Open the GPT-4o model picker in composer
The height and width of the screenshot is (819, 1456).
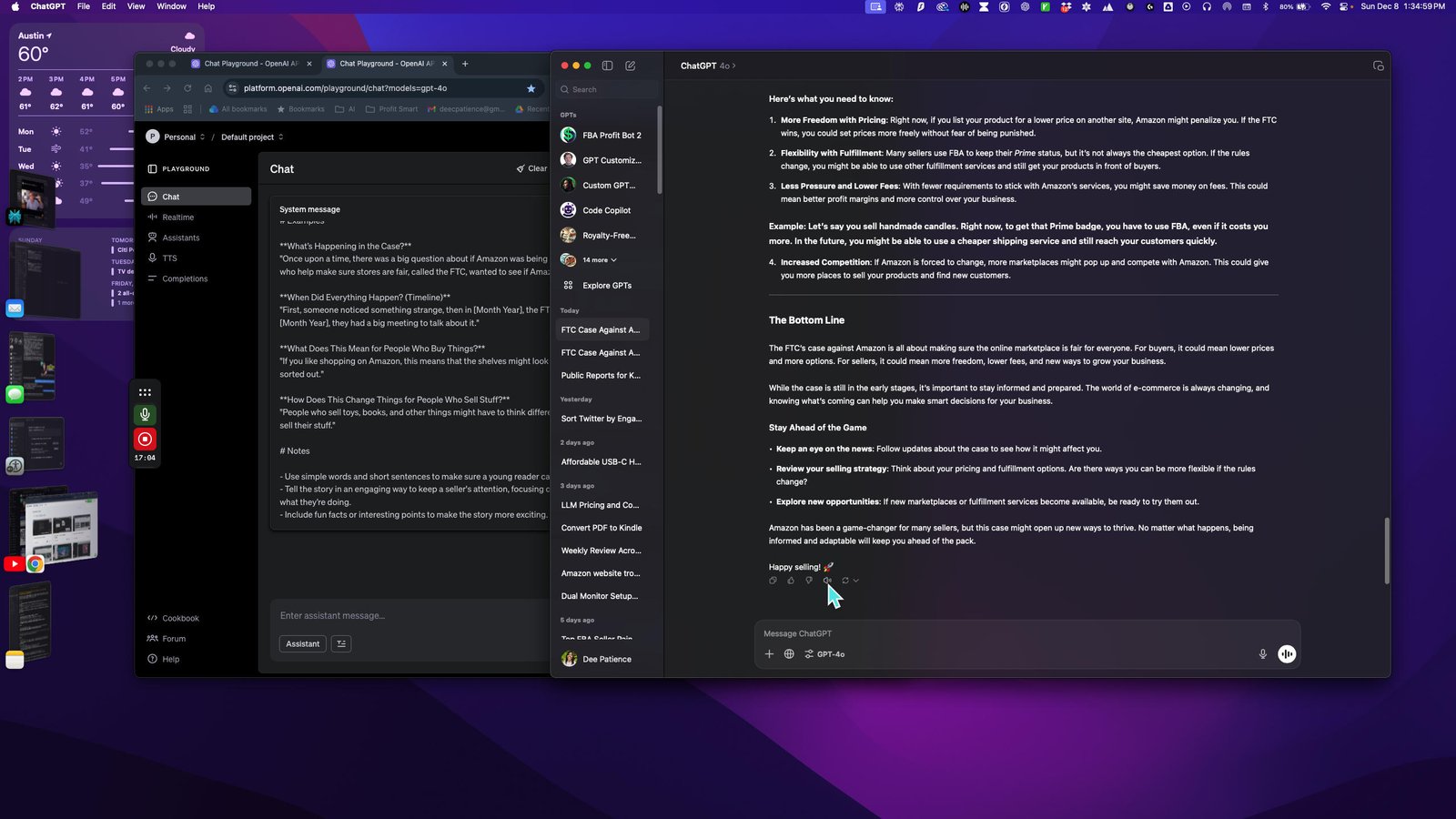(x=824, y=653)
